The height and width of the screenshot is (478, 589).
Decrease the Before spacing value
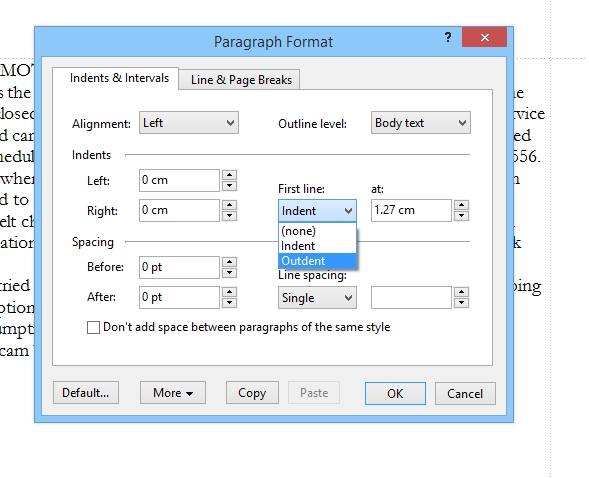(229, 273)
